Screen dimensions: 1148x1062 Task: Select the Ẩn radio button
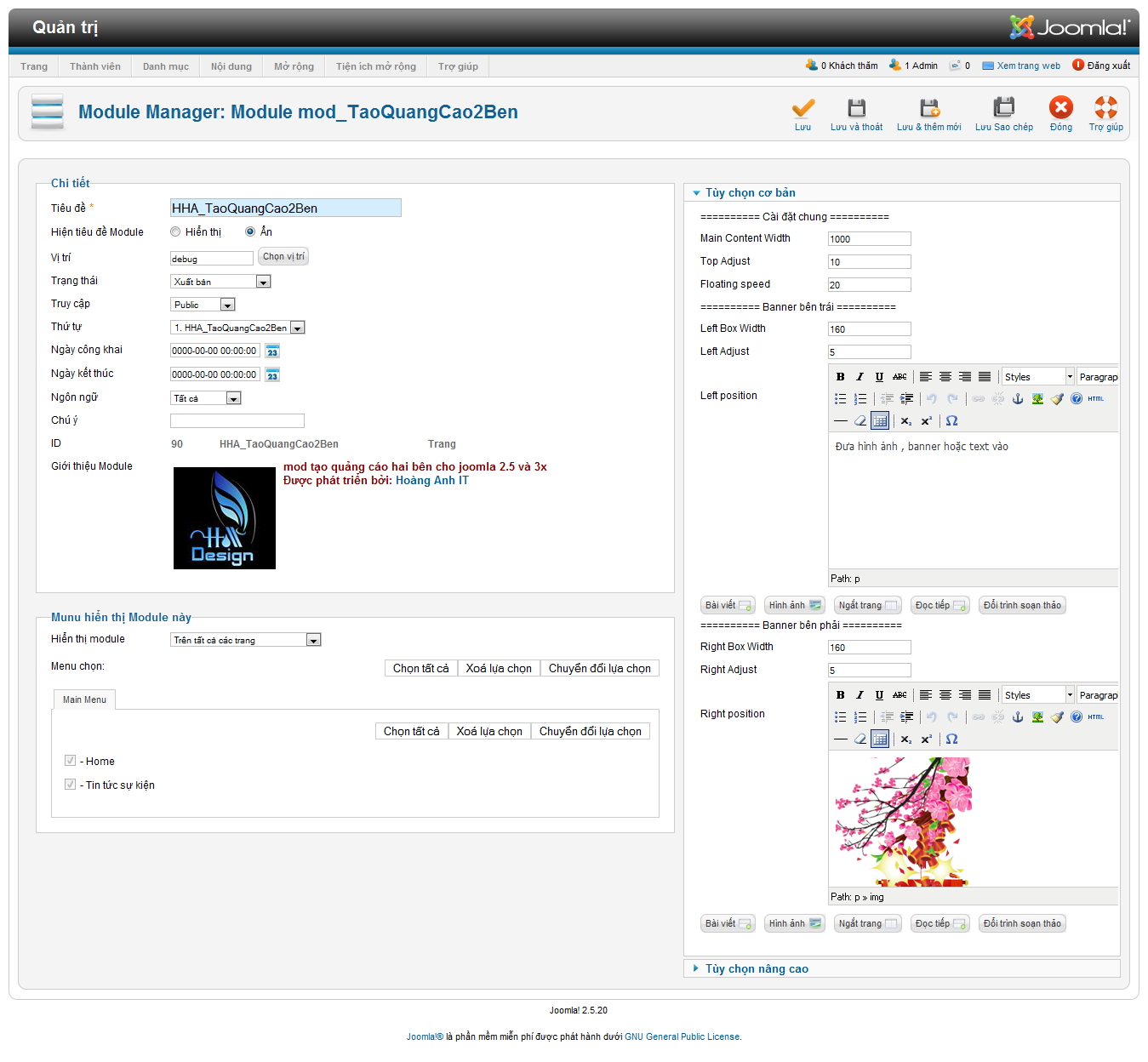coord(250,231)
